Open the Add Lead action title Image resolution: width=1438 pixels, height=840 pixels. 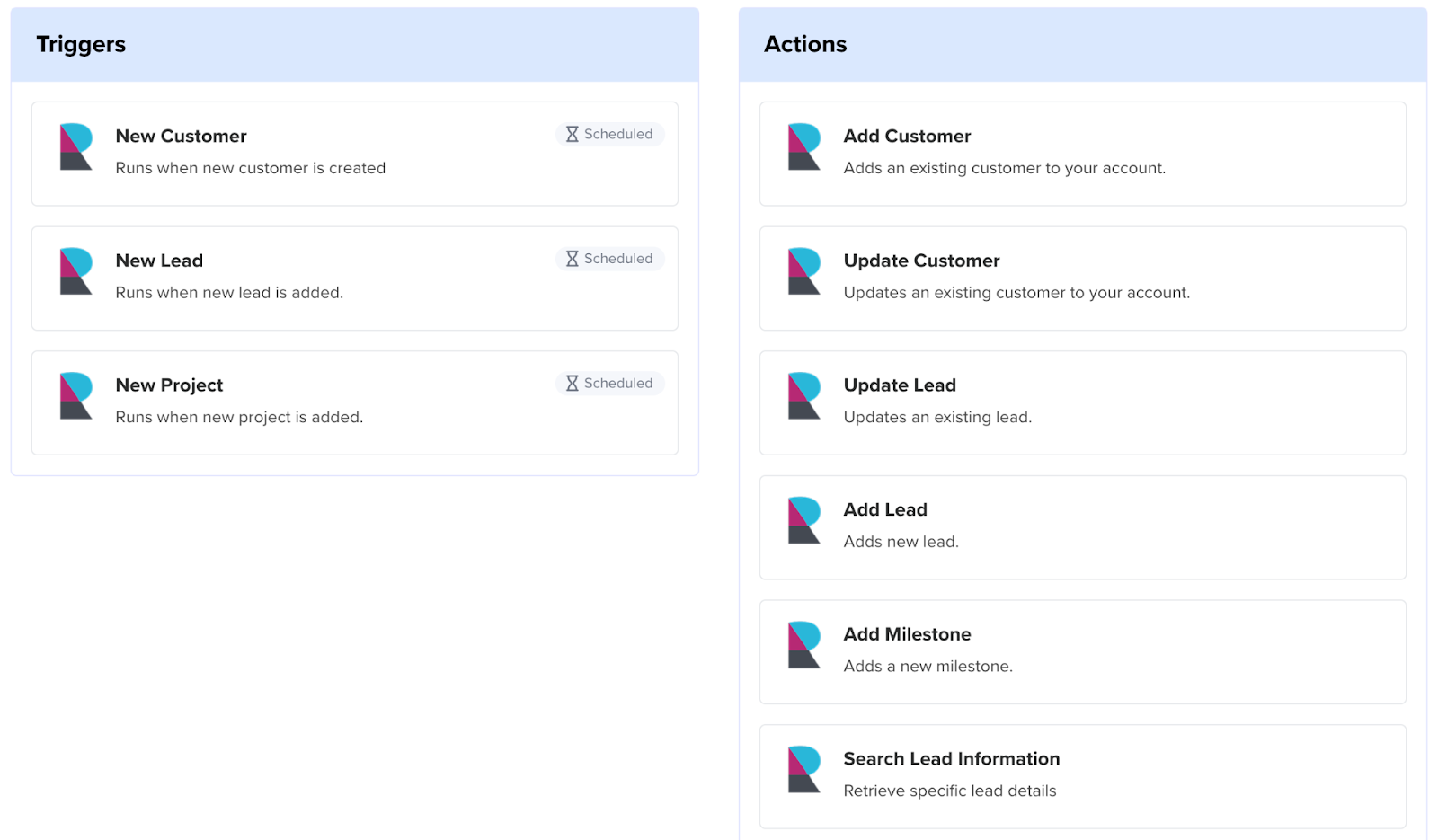tap(885, 510)
